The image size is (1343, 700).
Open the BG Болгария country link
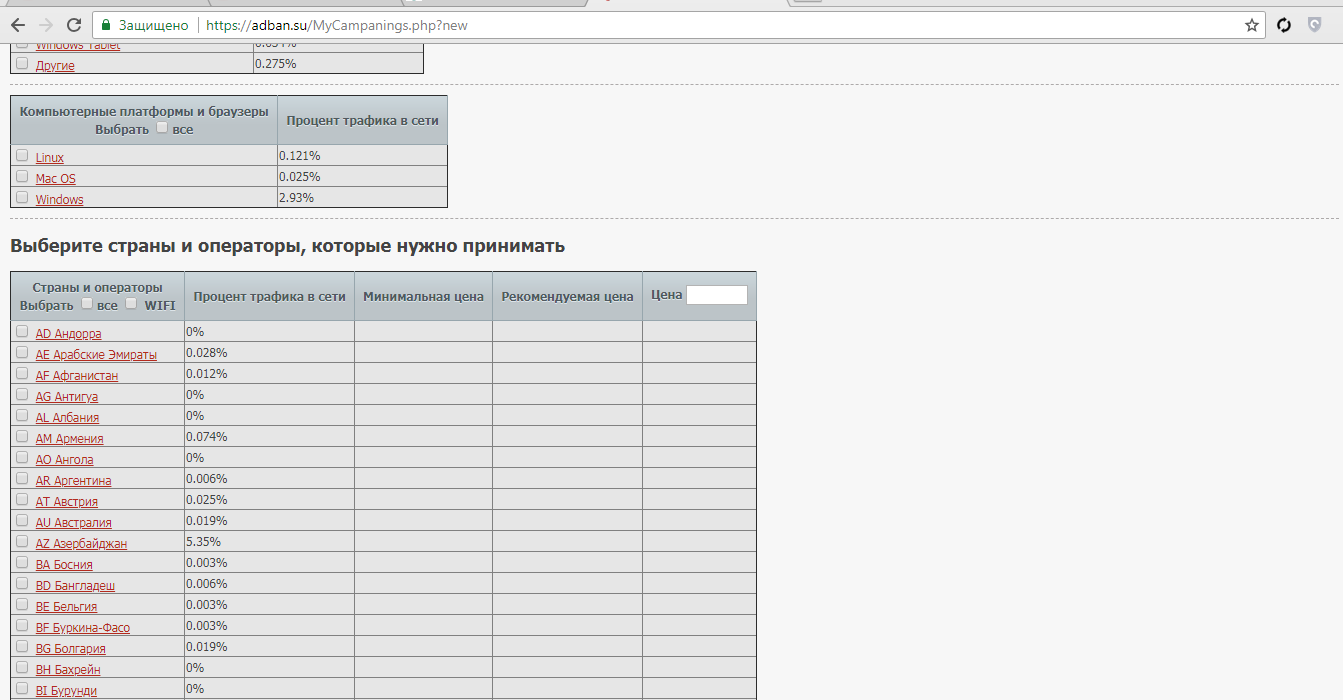[x=70, y=649]
